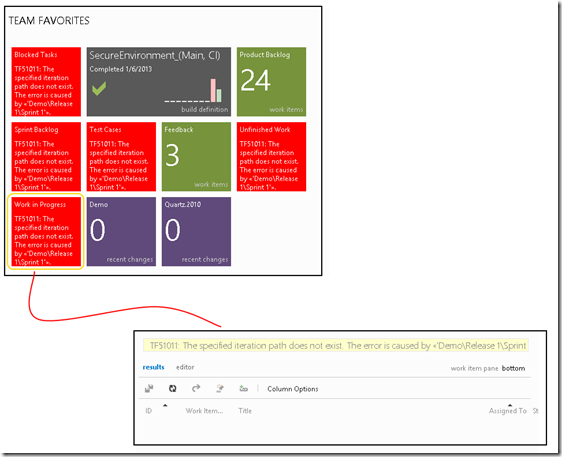Viewport: 562px width, 457px height.
Task: Open the Feedback work items tile
Action: coord(196,157)
